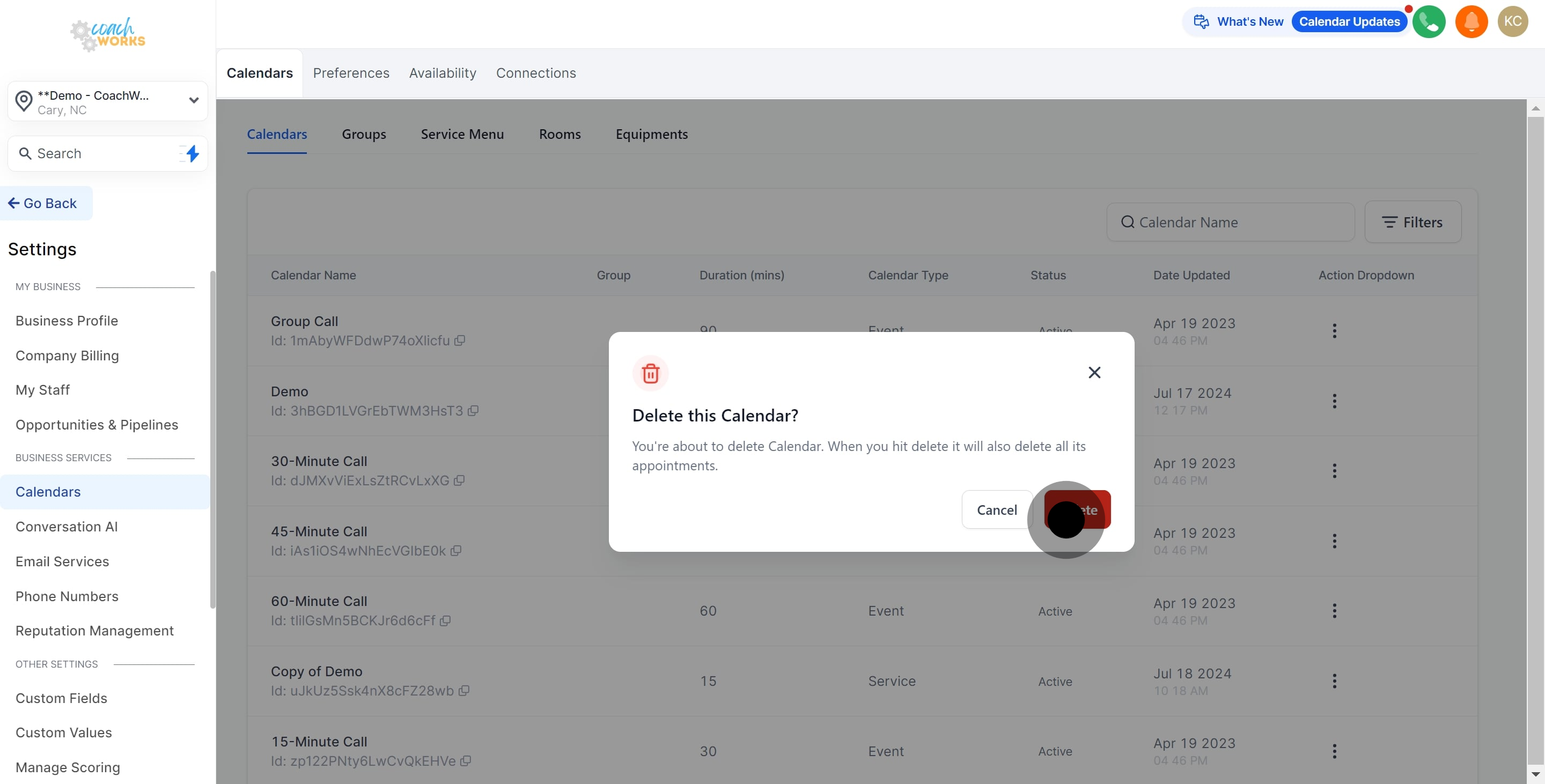Click the lightning bolt quick actions icon
This screenshot has width=1545, height=784.
tap(192, 153)
